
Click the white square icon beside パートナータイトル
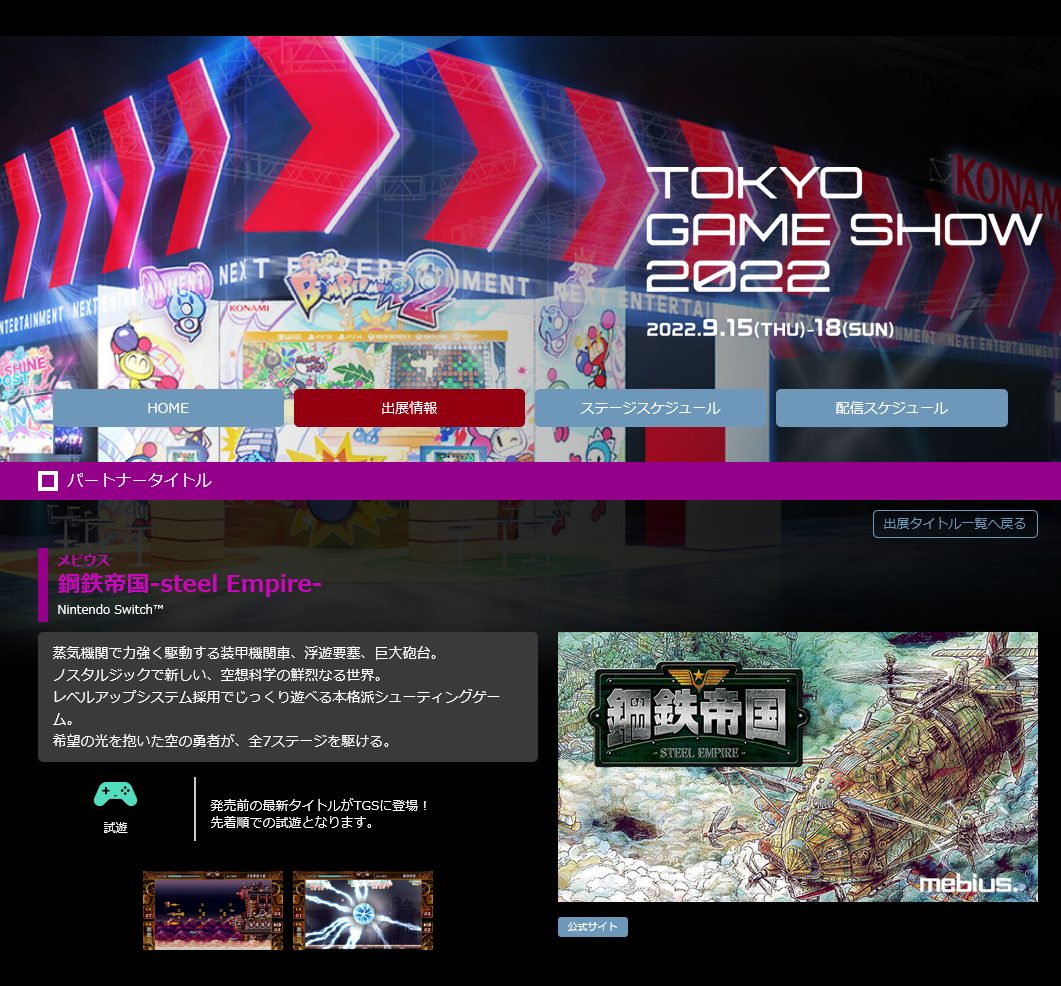click(47, 481)
